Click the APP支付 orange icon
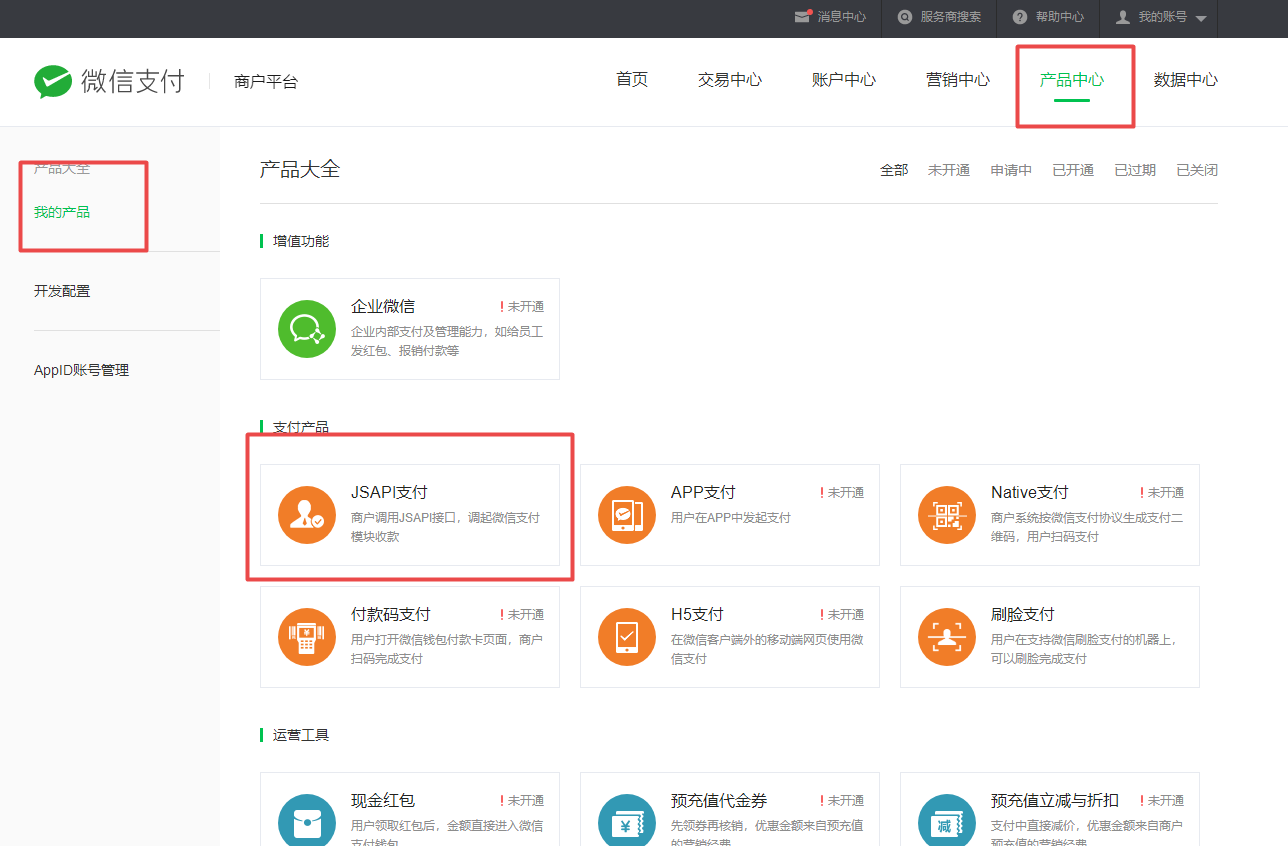The width and height of the screenshot is (1288, 846). 627,515
